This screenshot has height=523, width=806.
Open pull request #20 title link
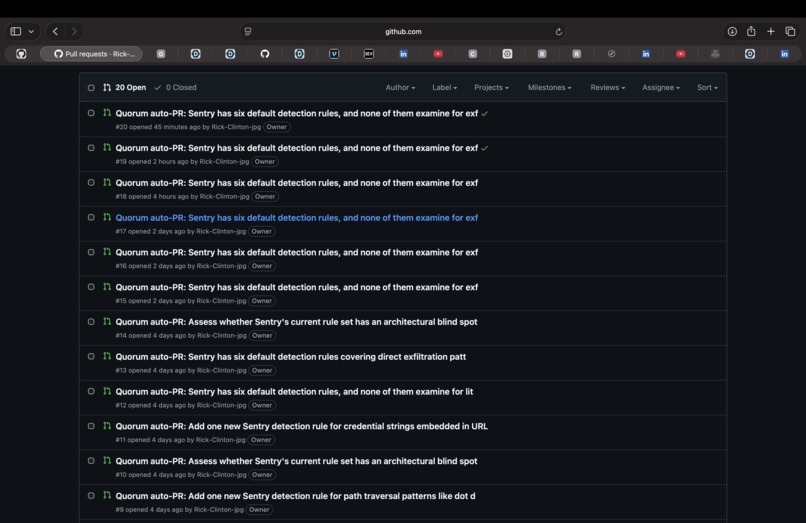coord(297,113)
